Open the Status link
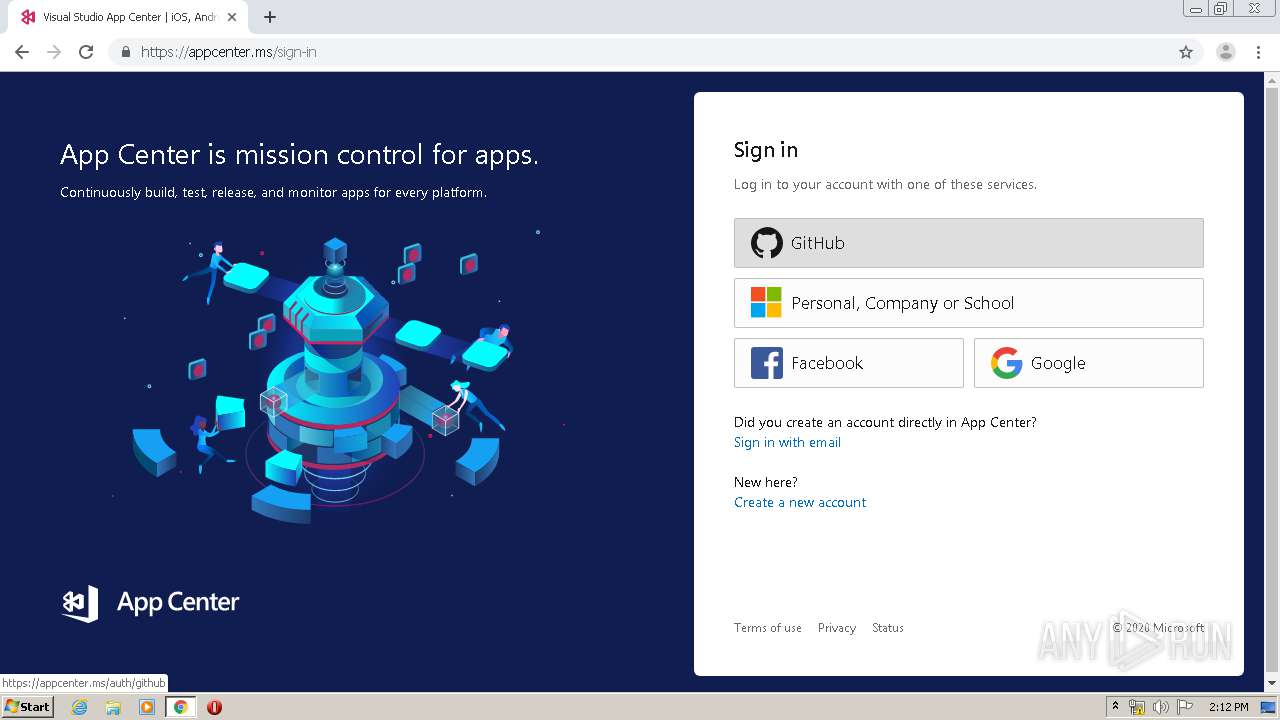Viewport: 1280px width, 720px height. 888,628
